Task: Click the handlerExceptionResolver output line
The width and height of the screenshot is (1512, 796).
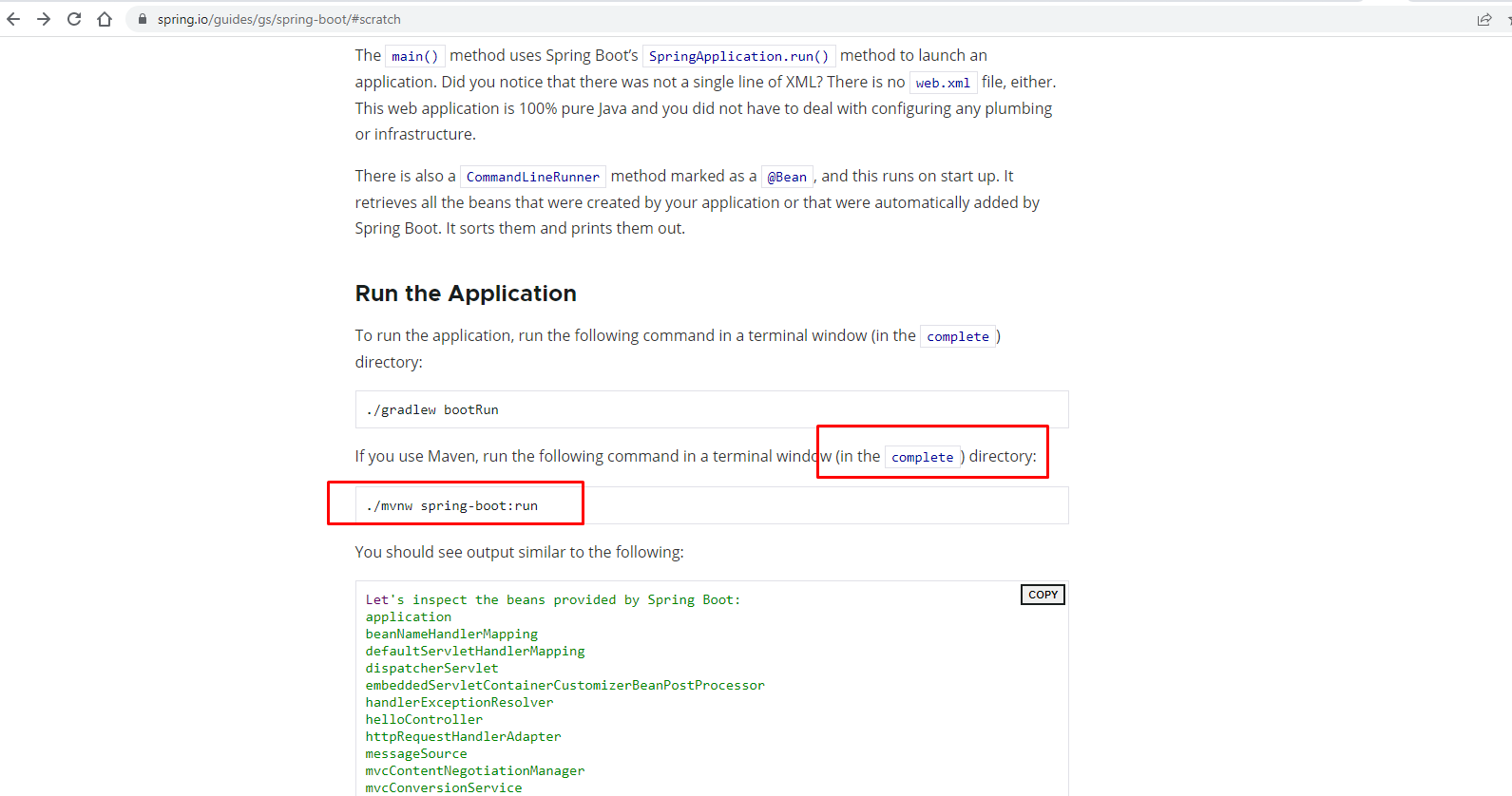Action: coord(460,702)
